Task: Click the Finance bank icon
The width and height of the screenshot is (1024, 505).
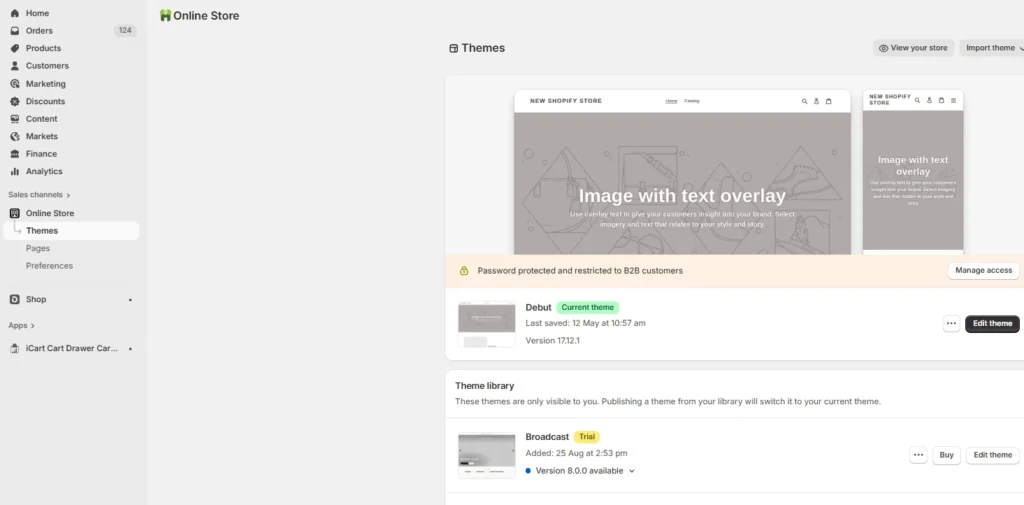Action: 14,154
